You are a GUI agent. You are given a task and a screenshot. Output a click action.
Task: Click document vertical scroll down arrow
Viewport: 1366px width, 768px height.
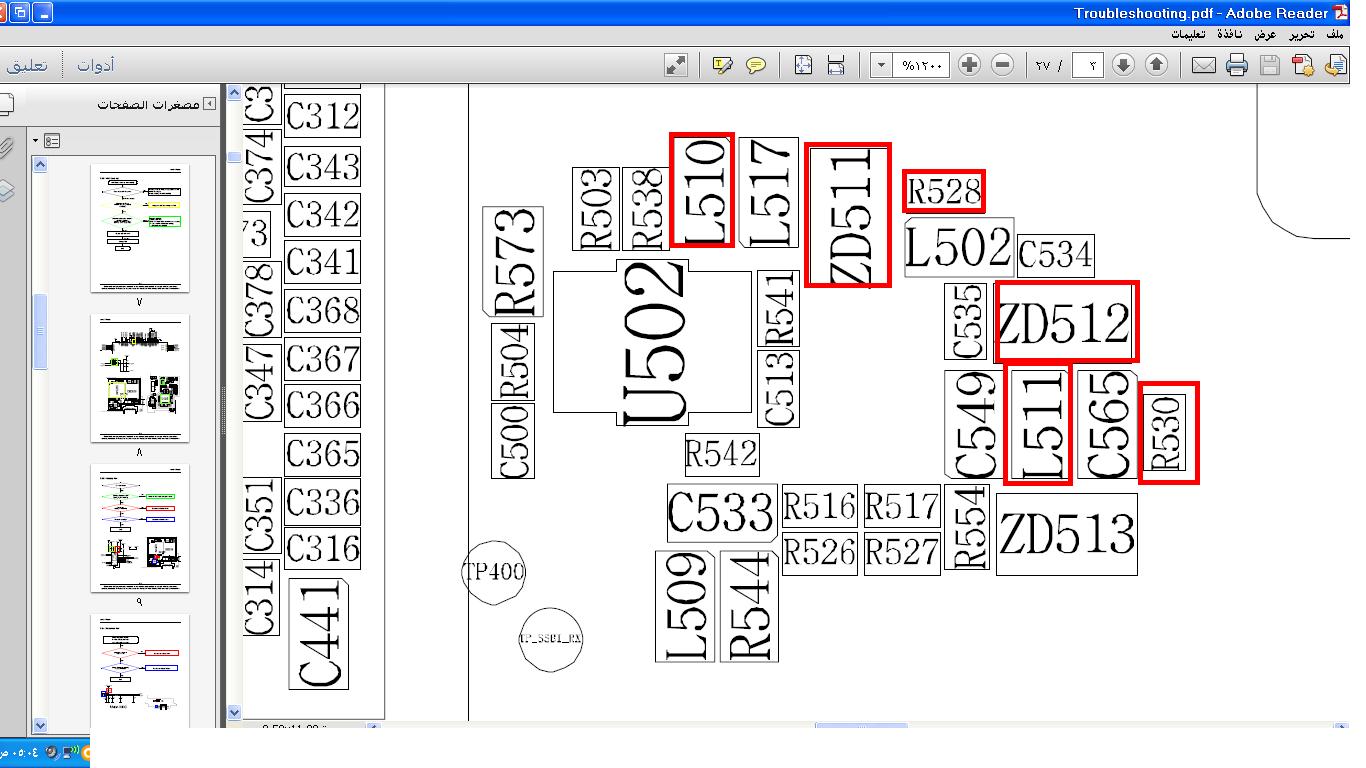click(x=234, y=713)
